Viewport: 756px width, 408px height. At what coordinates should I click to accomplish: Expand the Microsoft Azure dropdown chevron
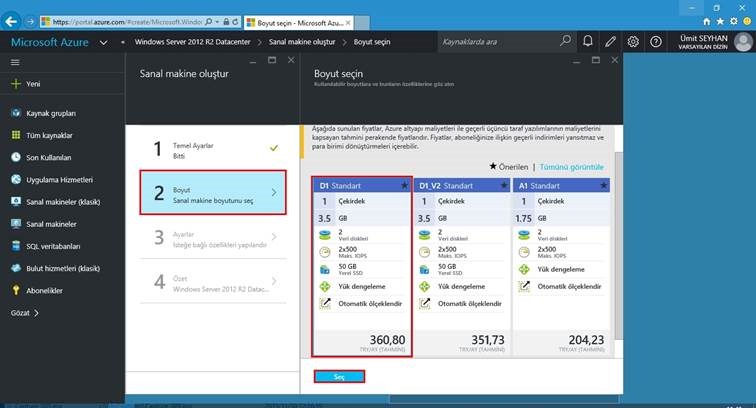103,42
